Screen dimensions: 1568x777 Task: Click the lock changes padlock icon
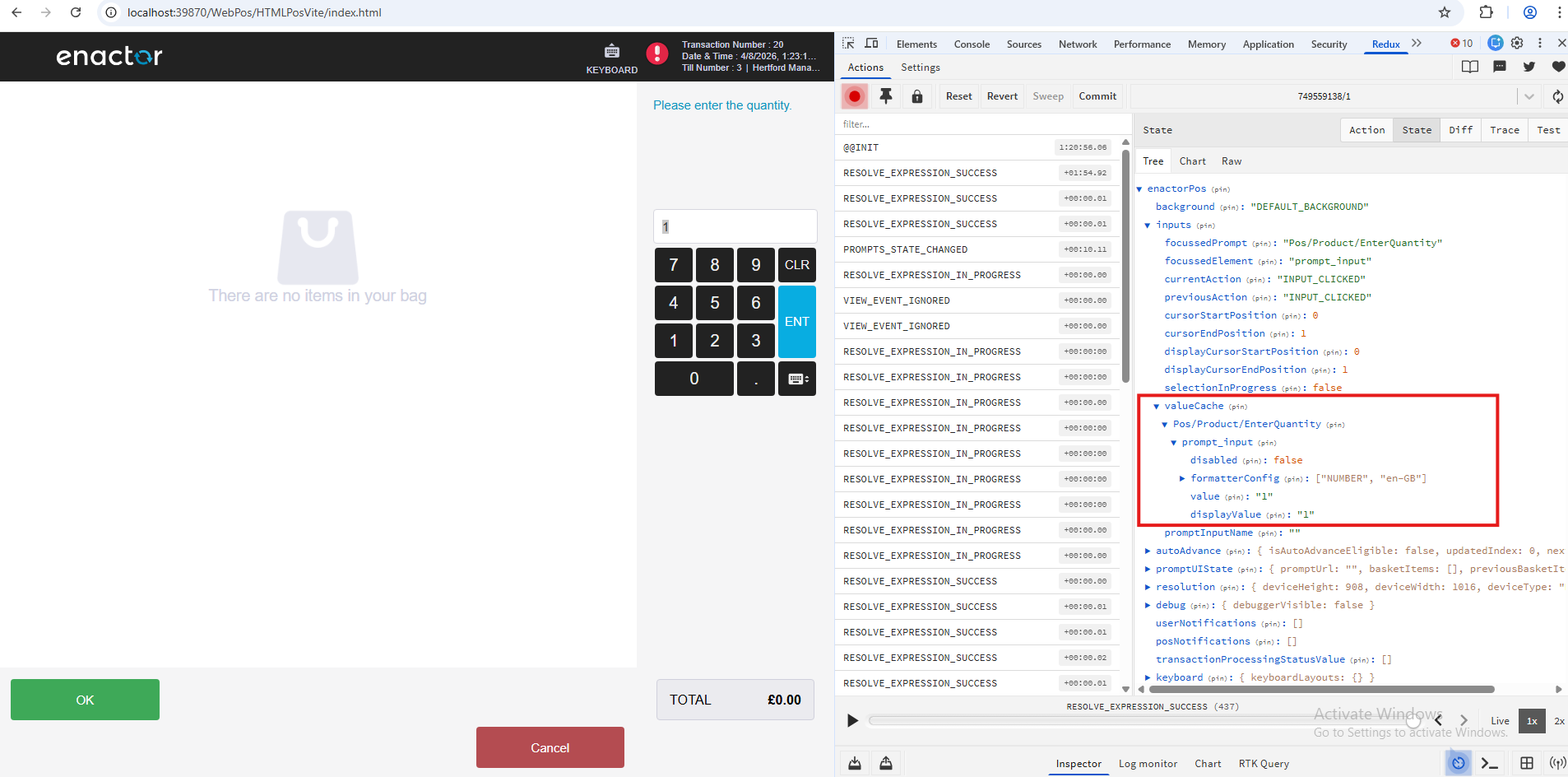(x=916, y=96)
